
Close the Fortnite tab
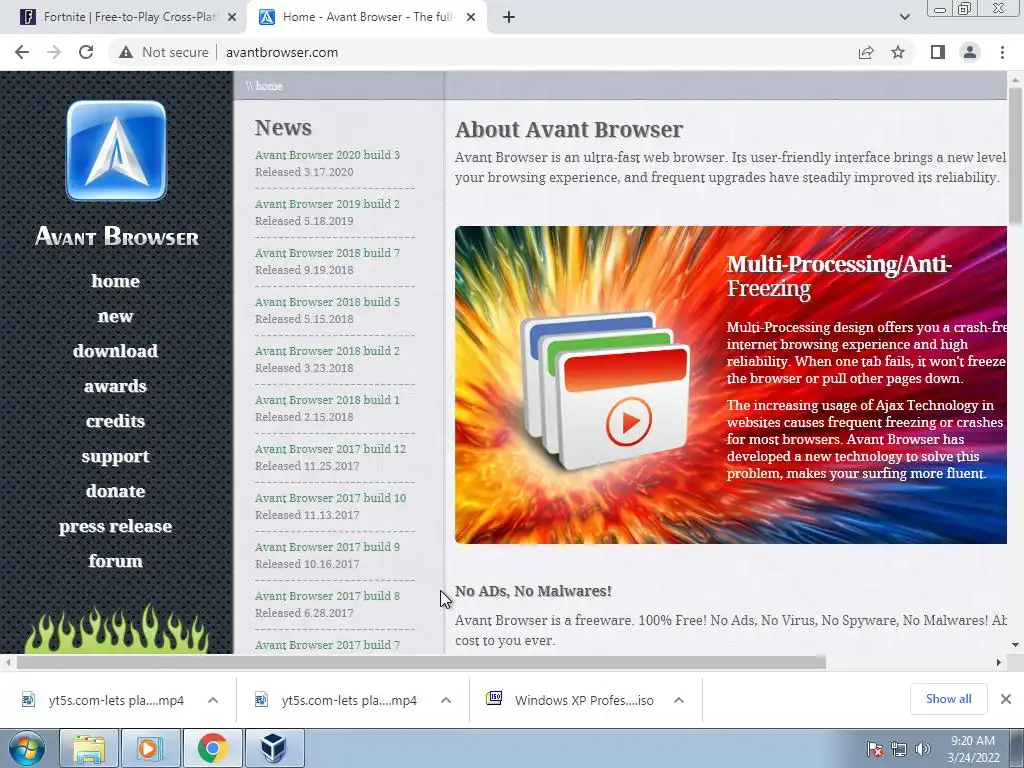[232, 18]
